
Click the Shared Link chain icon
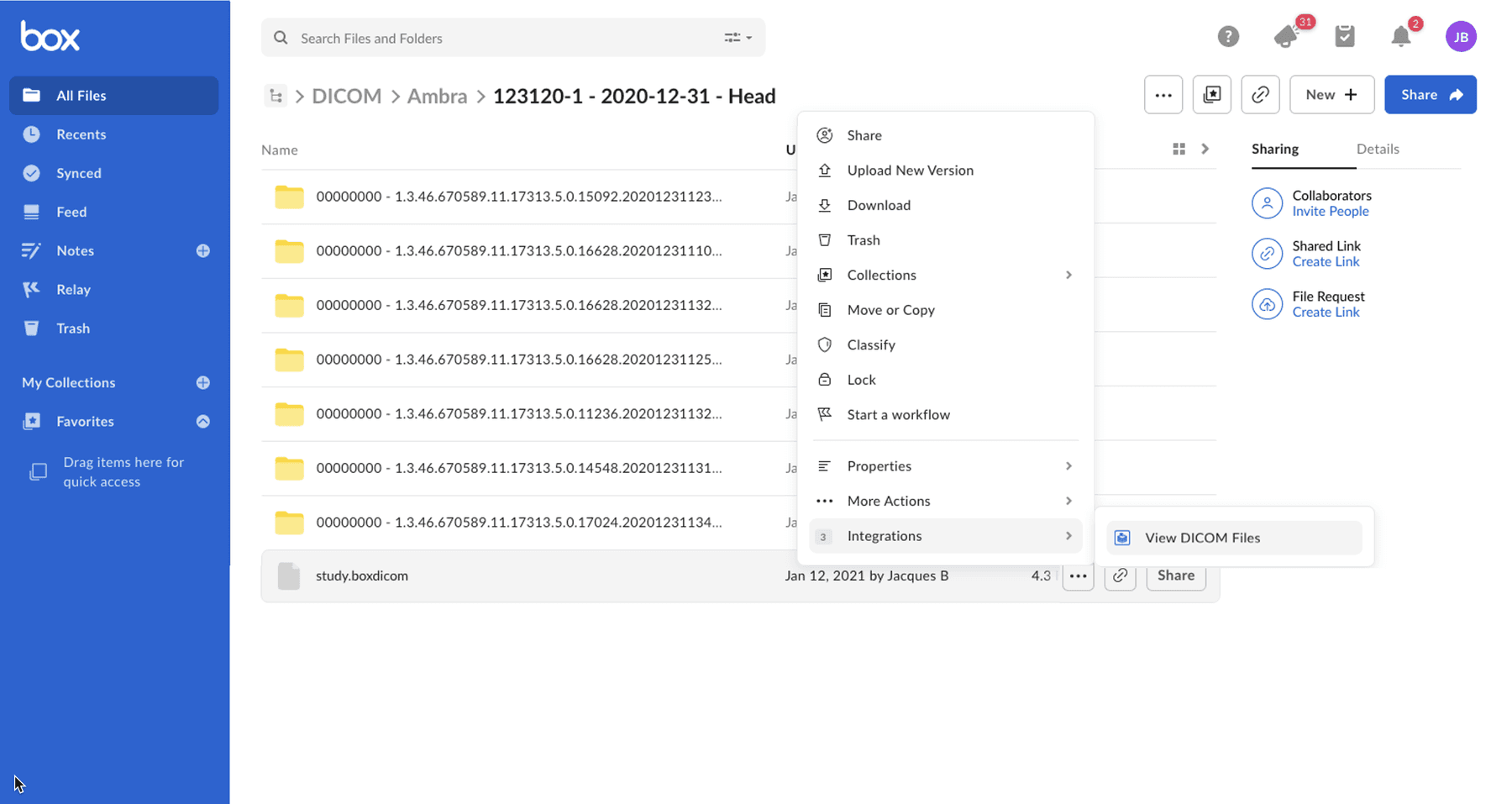coord(1268,254)
